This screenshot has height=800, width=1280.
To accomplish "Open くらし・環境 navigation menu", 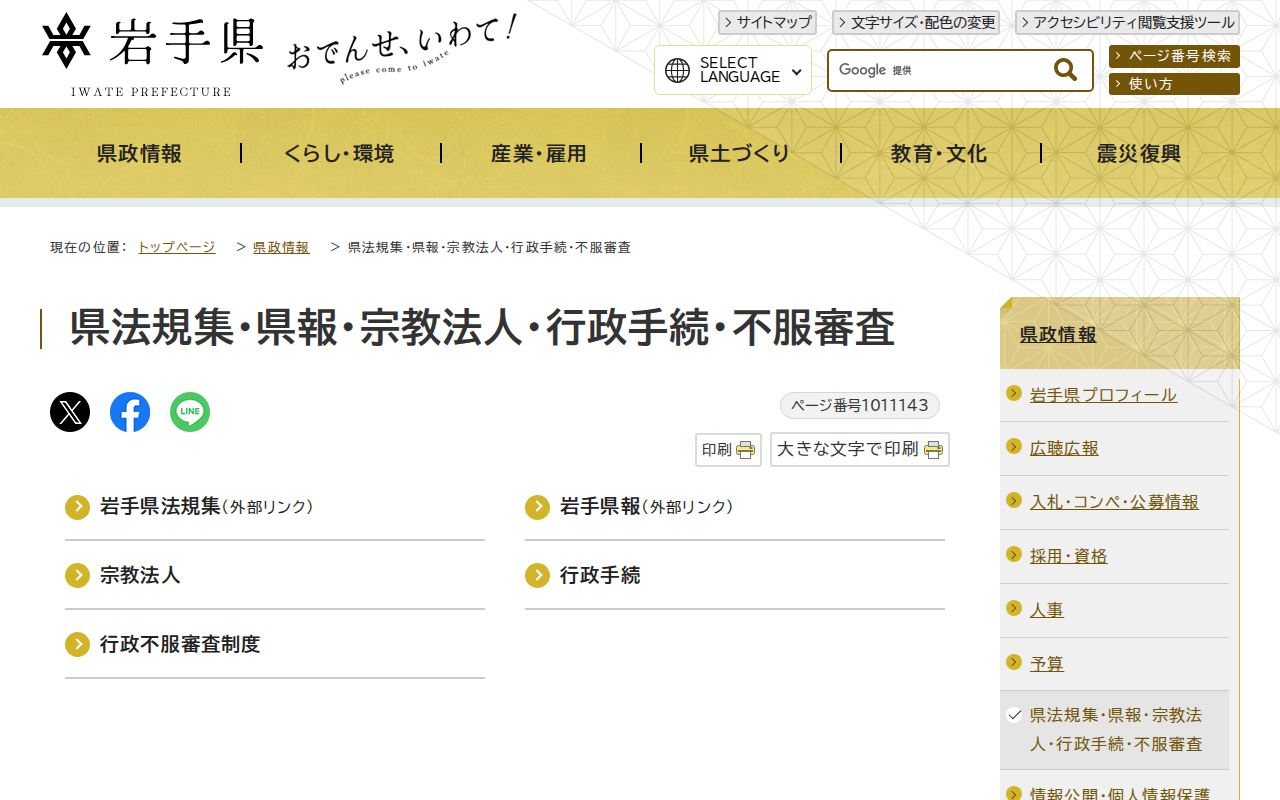I will pos(339,153).
